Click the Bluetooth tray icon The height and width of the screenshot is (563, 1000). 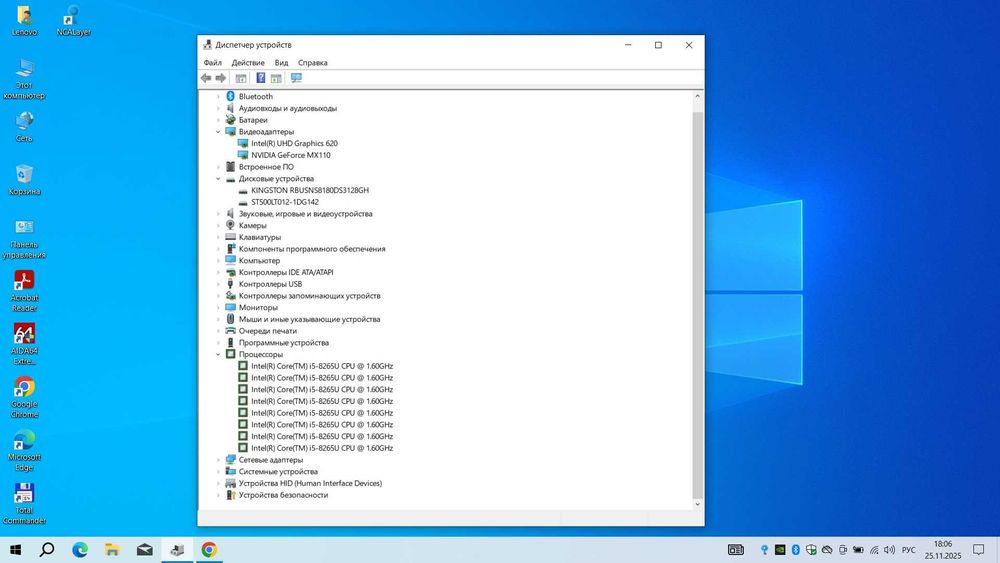pos(795,550)
